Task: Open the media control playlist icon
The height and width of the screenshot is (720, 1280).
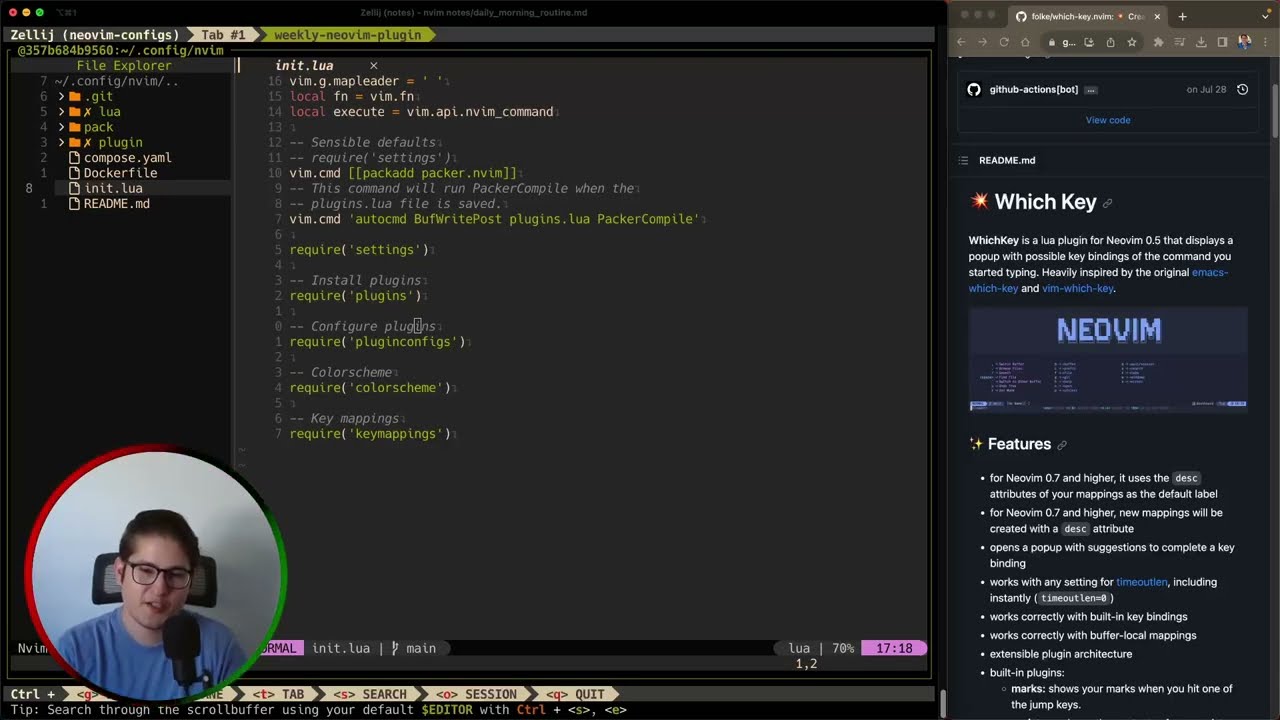Action: (x=1180, y=42)
